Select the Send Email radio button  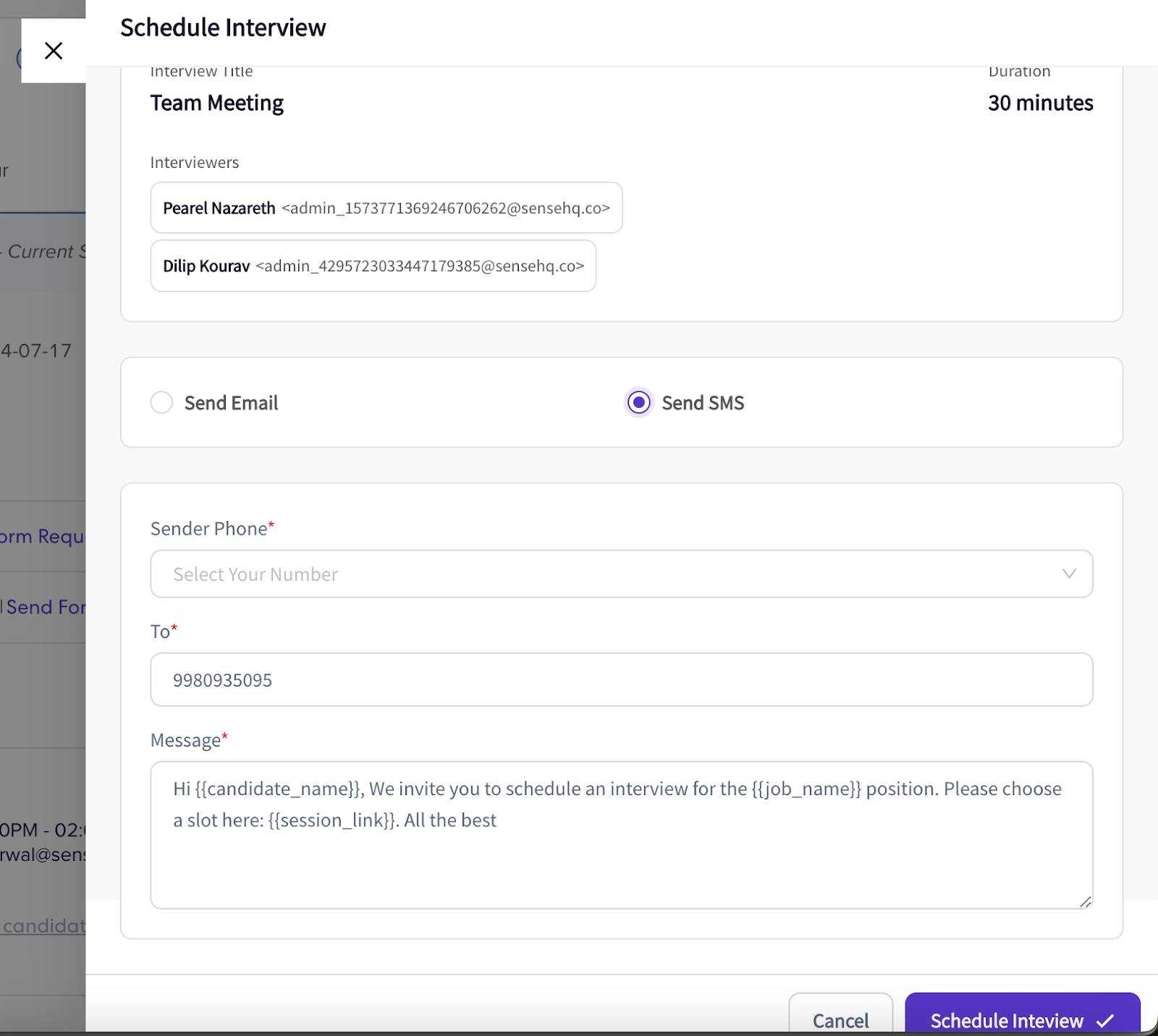tap(161, 402)
